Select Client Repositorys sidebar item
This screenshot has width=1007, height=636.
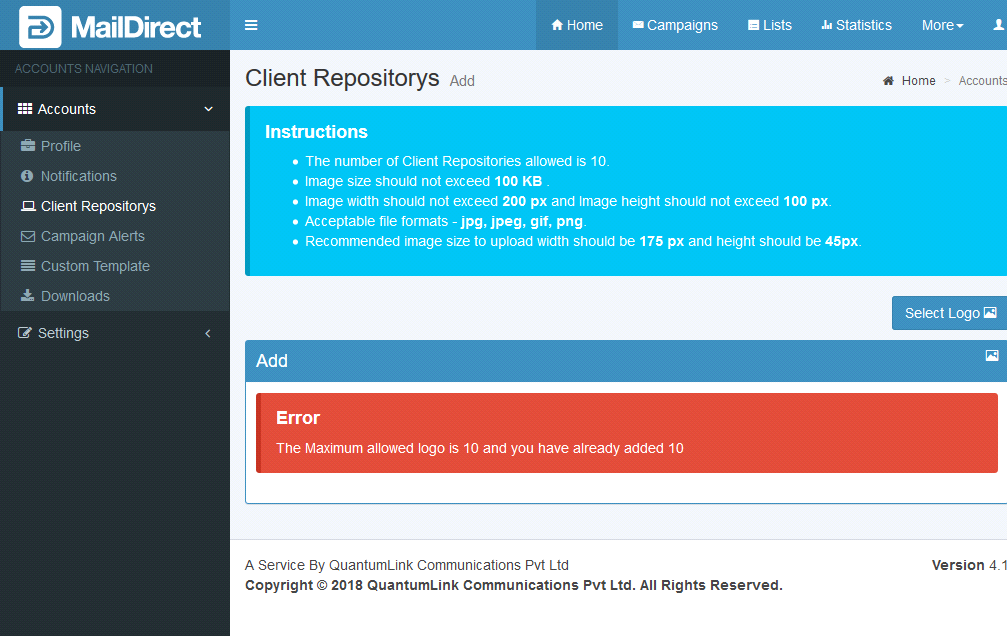98,206
